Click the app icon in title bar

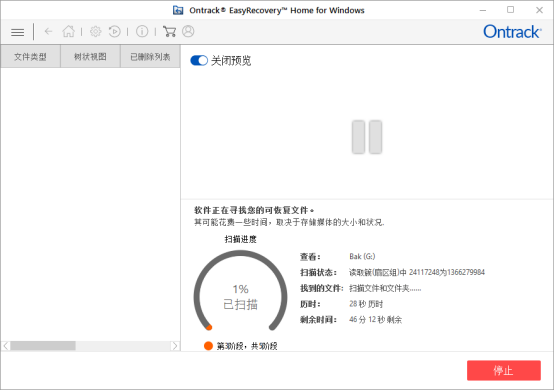pos(178,10)
